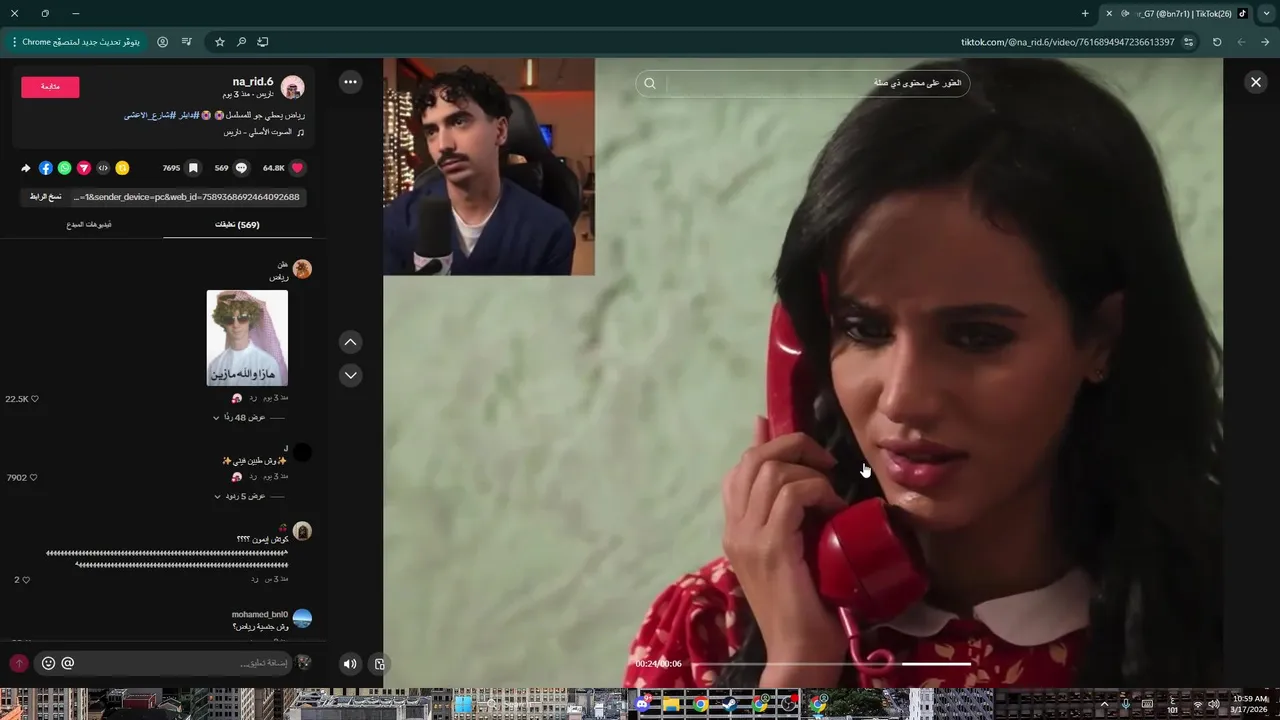Mute the video with the speaker icon

pos(349,663)
